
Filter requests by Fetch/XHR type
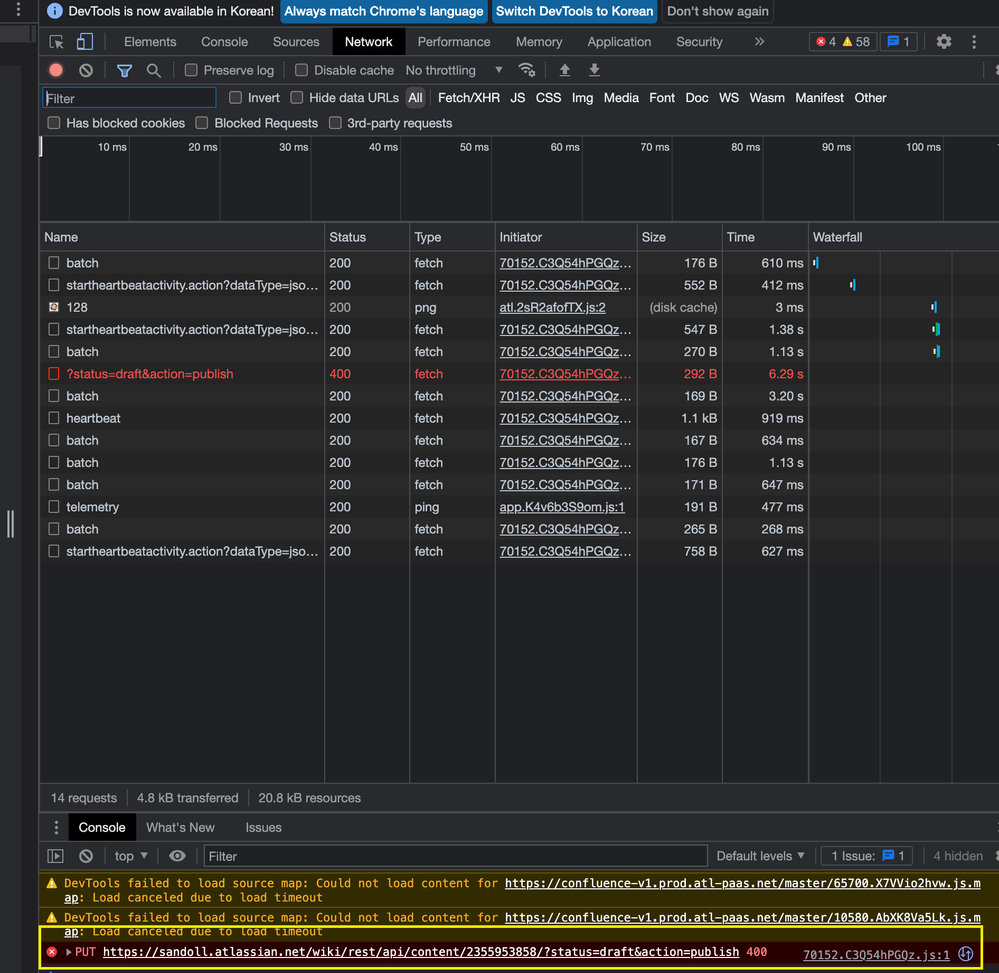(x=468, y=97)
